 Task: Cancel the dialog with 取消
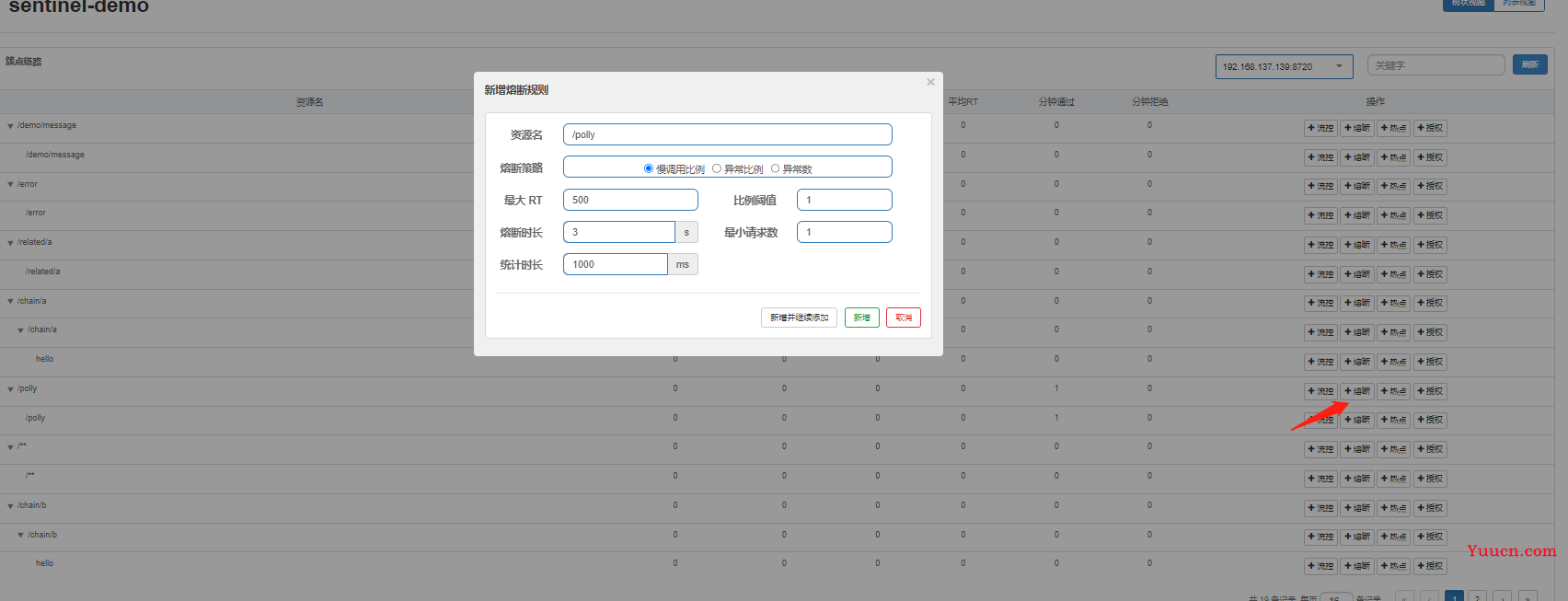(904, 318)
